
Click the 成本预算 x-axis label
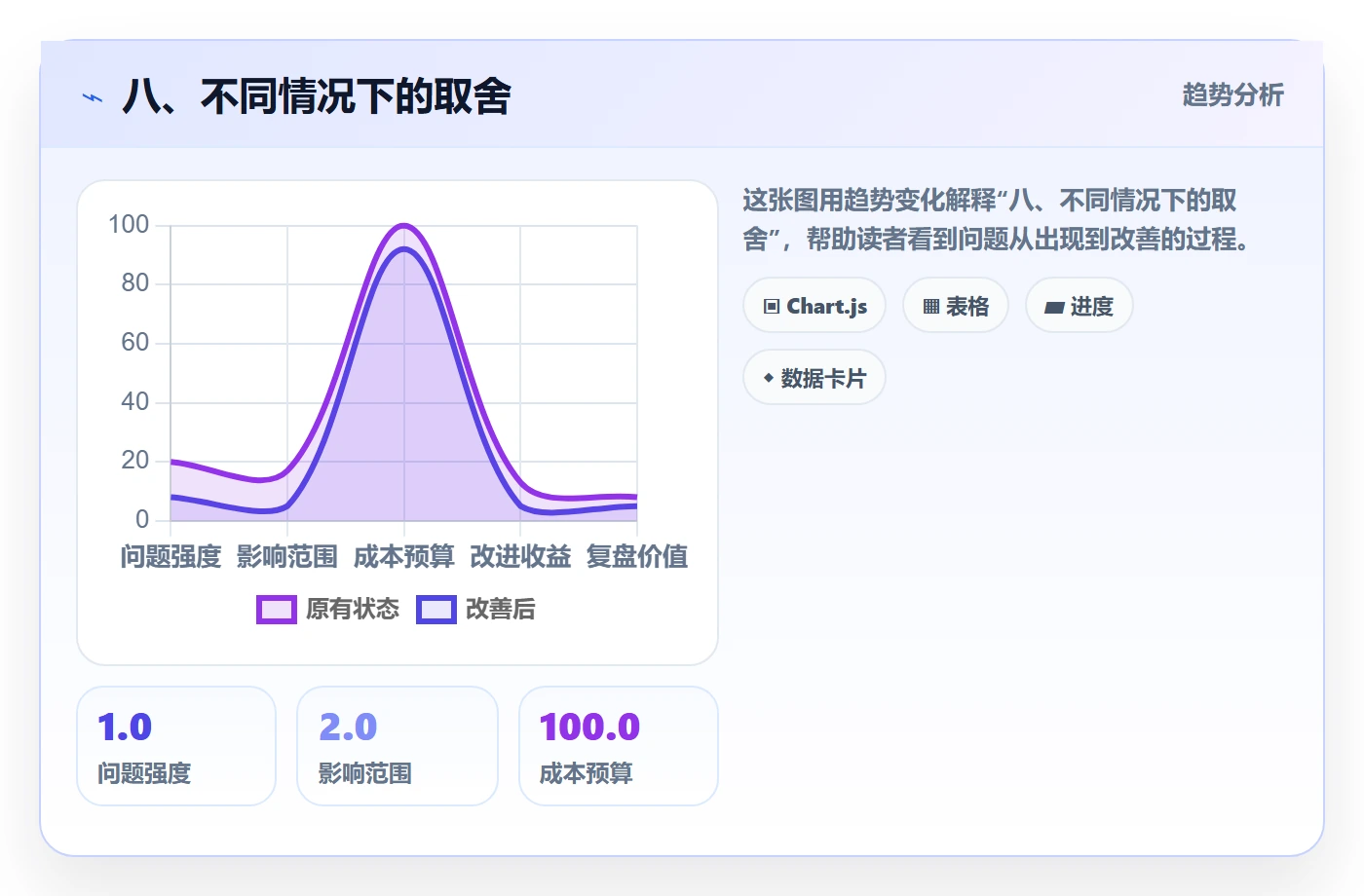404,556
